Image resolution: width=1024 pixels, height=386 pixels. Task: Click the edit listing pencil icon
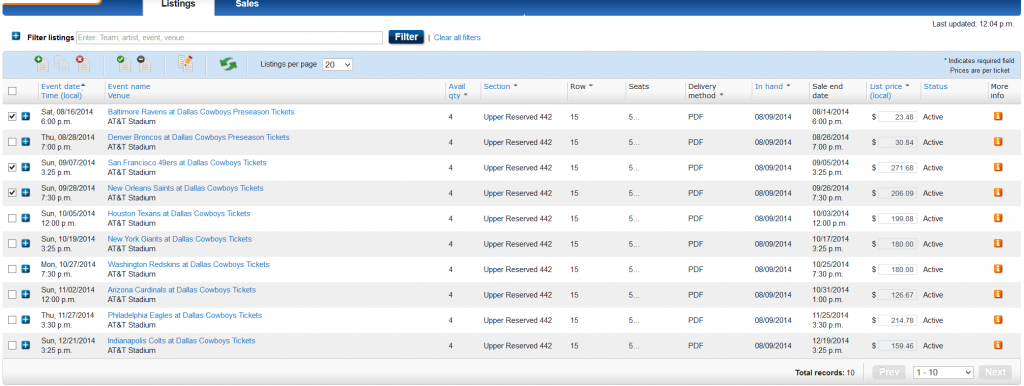[185, 63]
